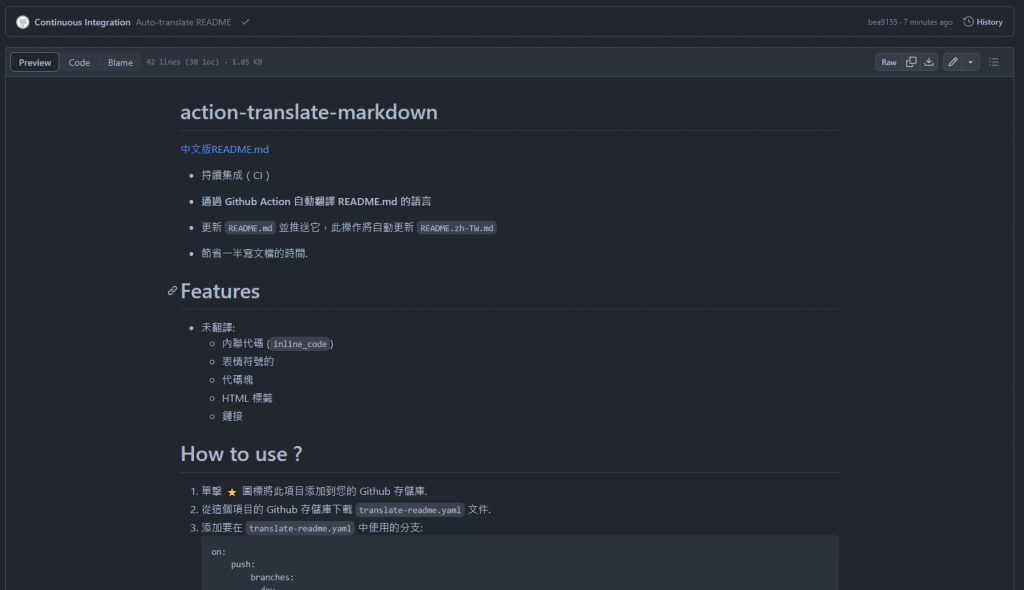This screenshot has width=1024, height=590.
Task: Click translate-readme.yaml code in step 3
Action: (x=300, y=528)
